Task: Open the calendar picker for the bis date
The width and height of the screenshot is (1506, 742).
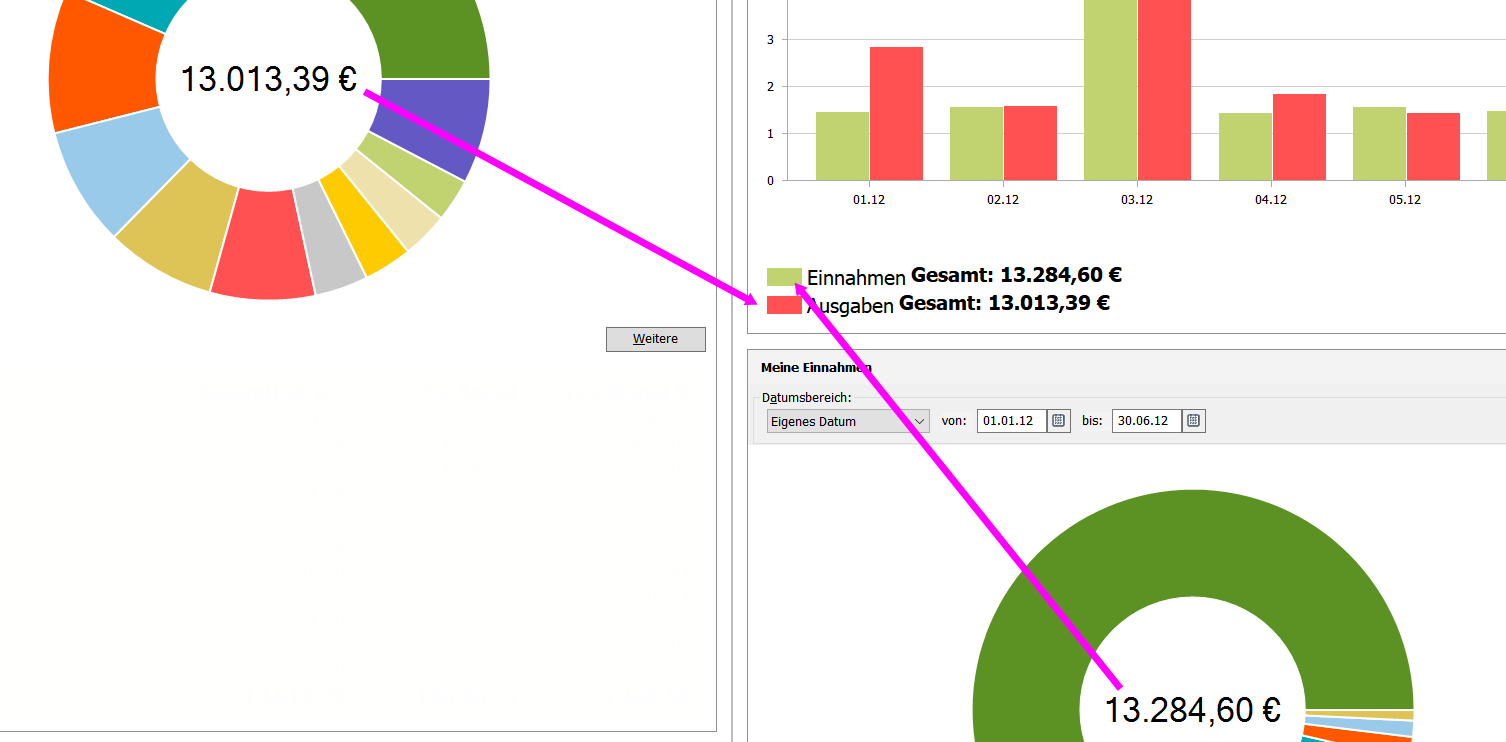Action: point(1193,421)
